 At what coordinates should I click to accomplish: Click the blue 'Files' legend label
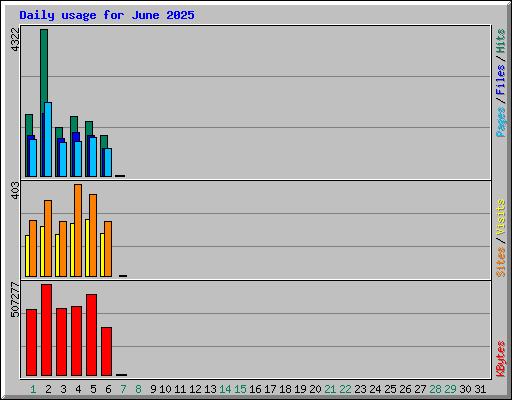click(500, 79)
